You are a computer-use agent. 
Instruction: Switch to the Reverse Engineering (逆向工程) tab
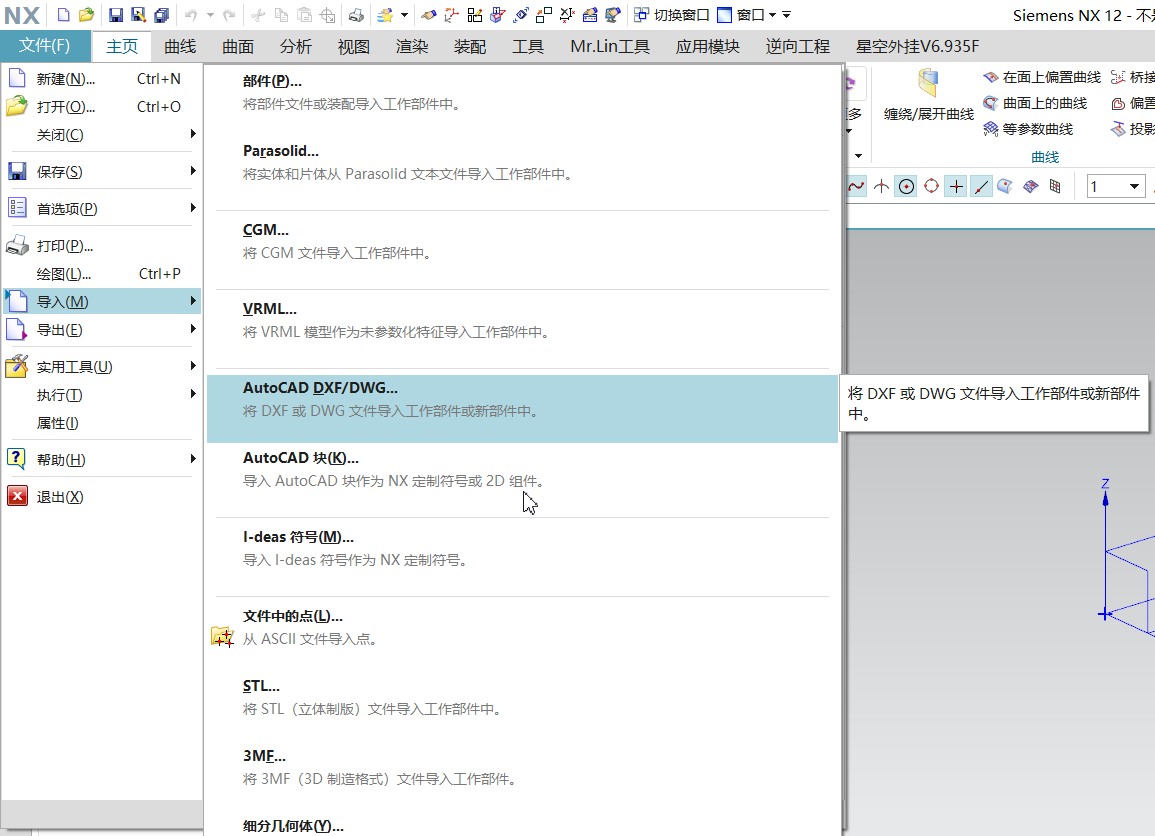coord(797,46)
